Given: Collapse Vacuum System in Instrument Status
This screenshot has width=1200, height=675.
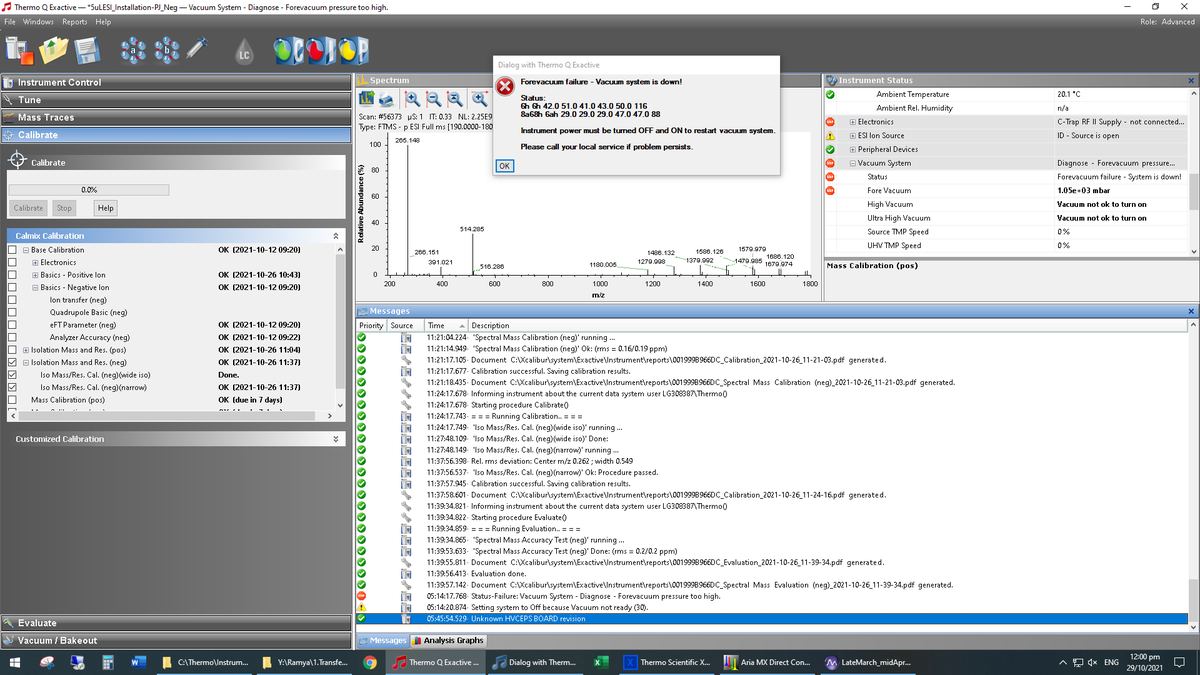Looking at the screenshot, I should [851, 163].
